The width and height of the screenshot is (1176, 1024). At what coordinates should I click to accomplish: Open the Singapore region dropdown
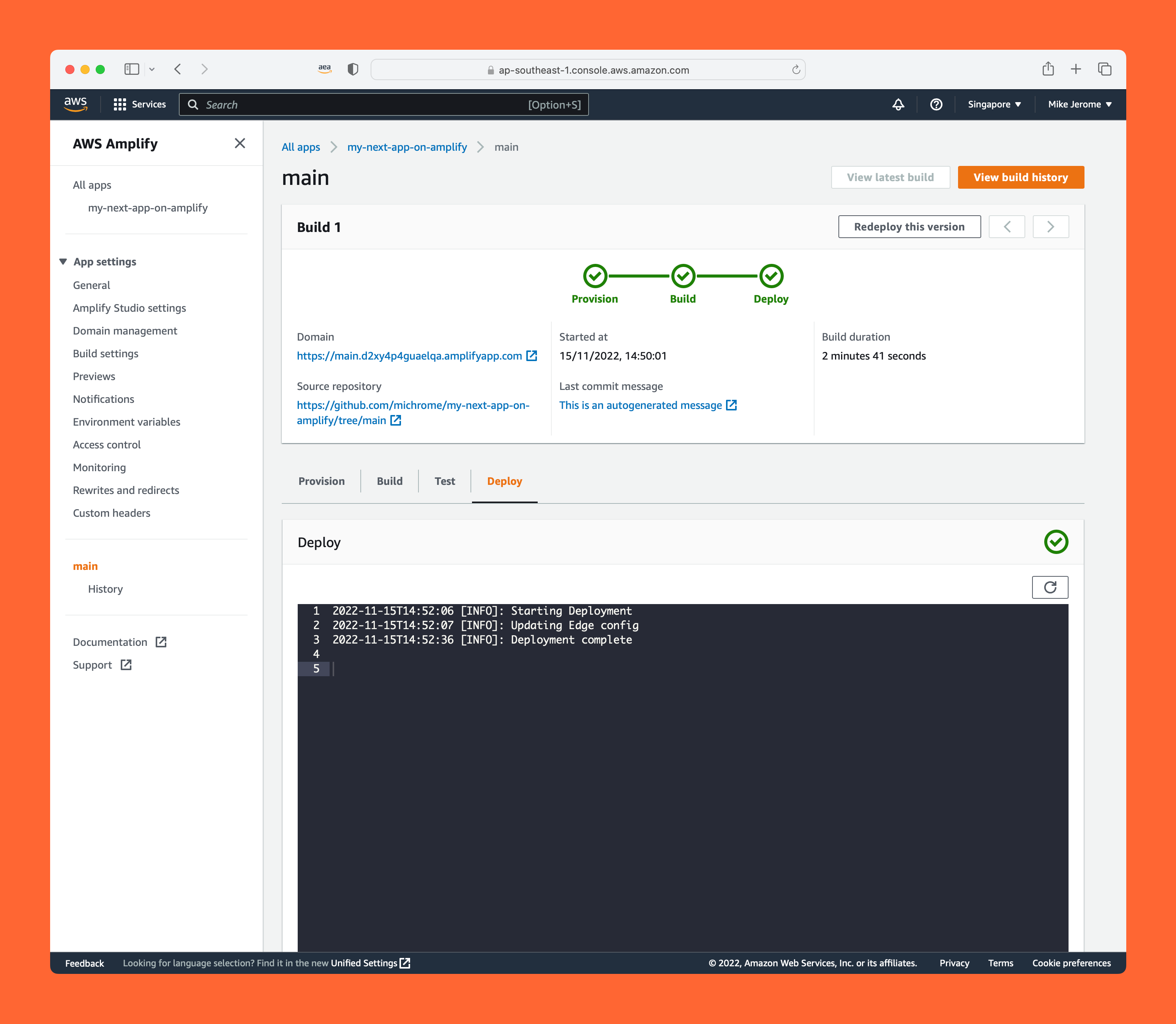tap(994, 104)
